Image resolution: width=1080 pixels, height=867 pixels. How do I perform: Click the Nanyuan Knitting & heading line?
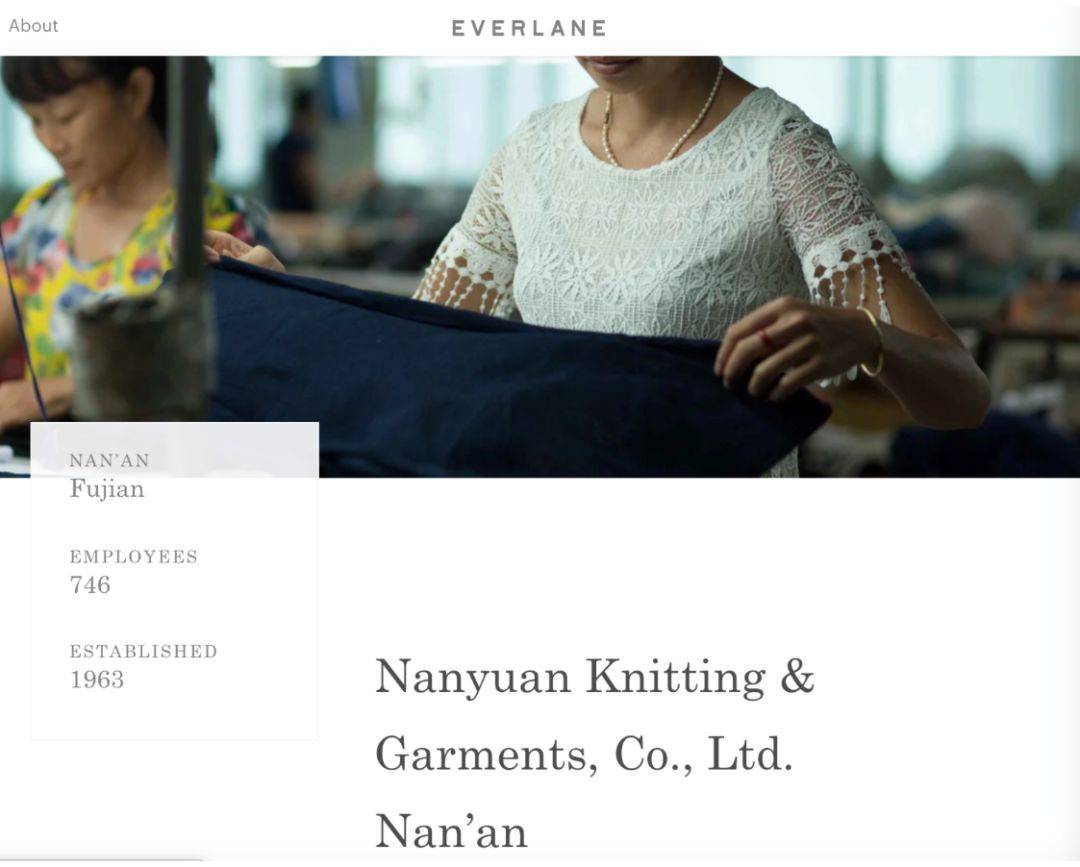click(595, 676)
